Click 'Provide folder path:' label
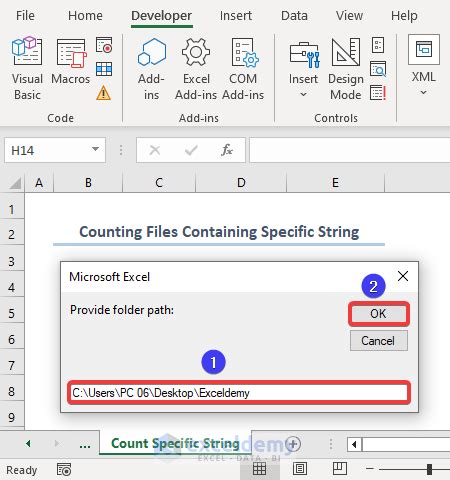This screenshot has width=450, height=480. tap(122, 310)
